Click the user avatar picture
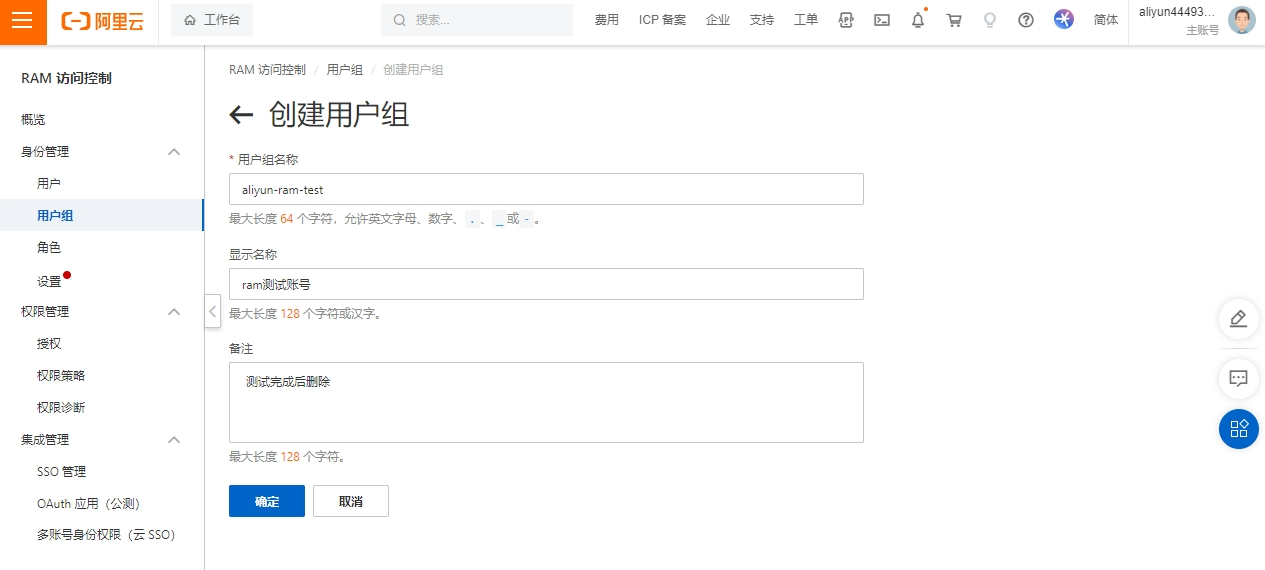Viewport: 1265px width, 570px height. (x=1241, y=21)
